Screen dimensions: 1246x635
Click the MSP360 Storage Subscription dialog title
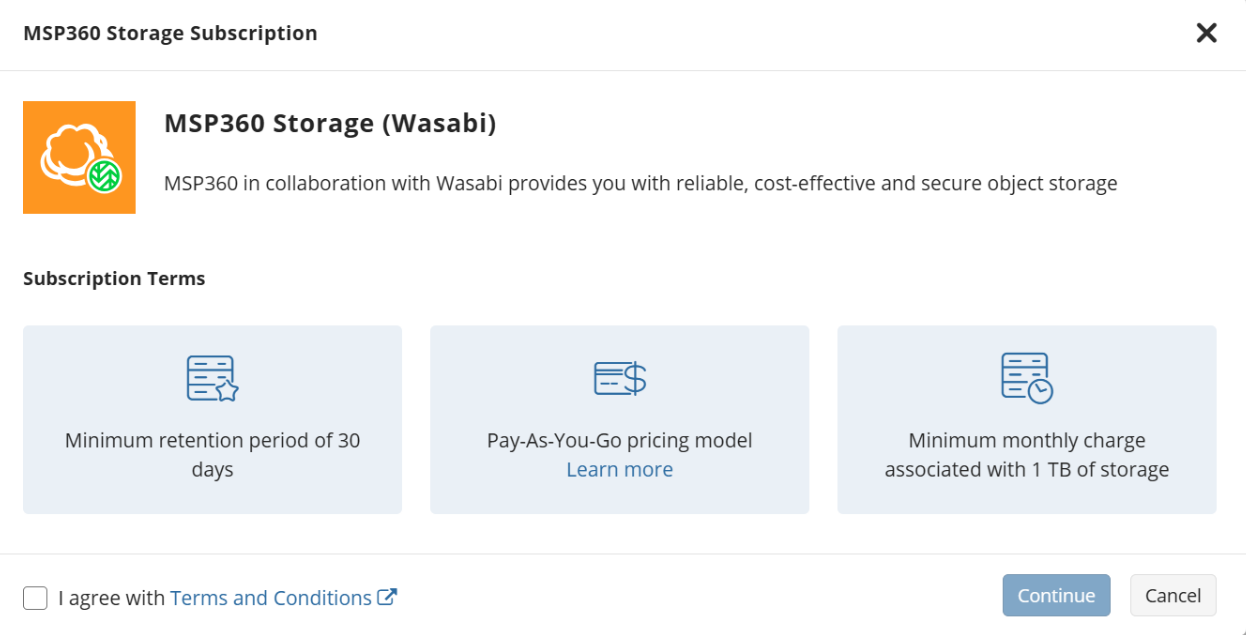[170, 33]
